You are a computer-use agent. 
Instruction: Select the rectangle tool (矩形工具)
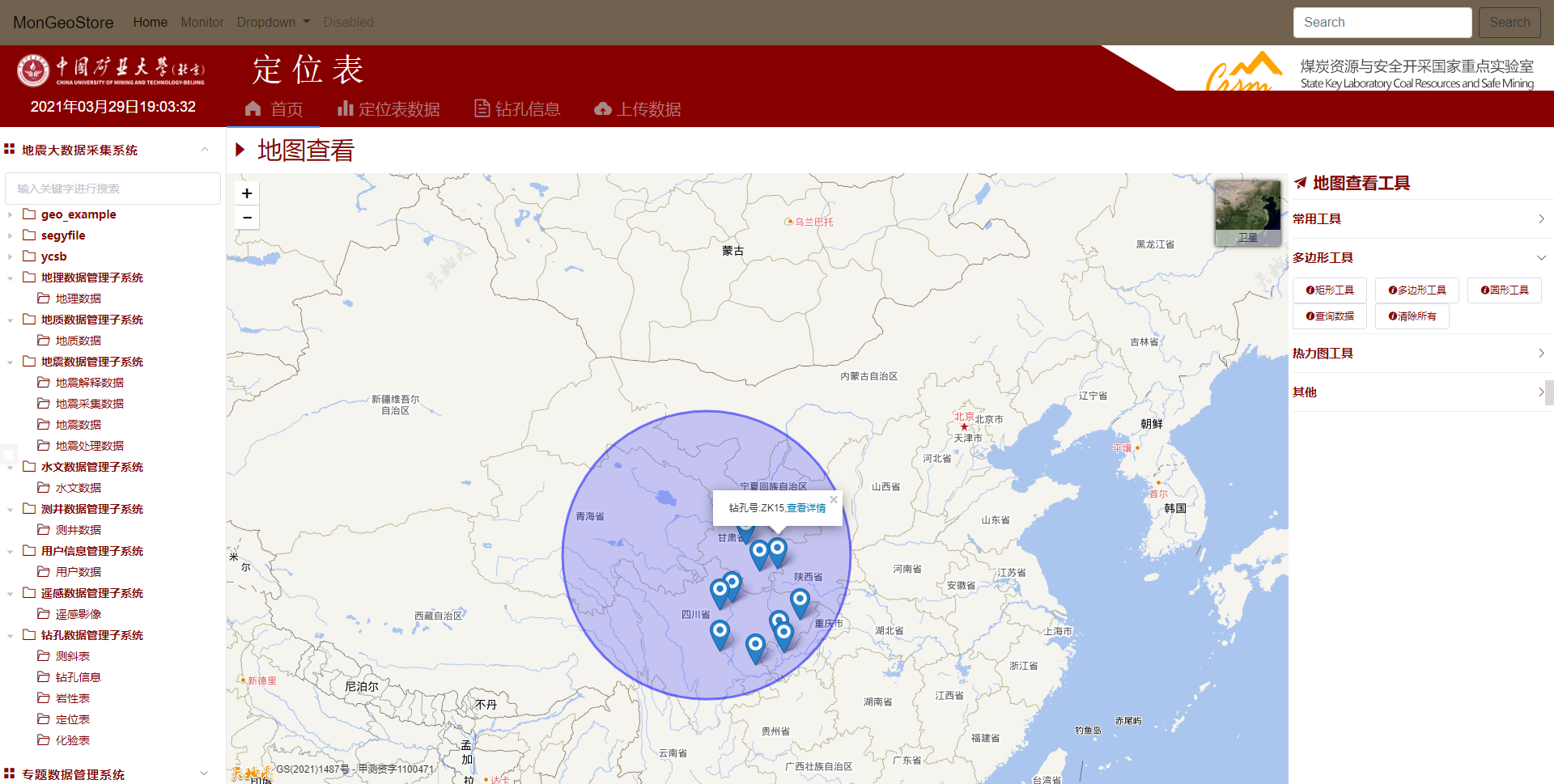tap(1330, 290)
